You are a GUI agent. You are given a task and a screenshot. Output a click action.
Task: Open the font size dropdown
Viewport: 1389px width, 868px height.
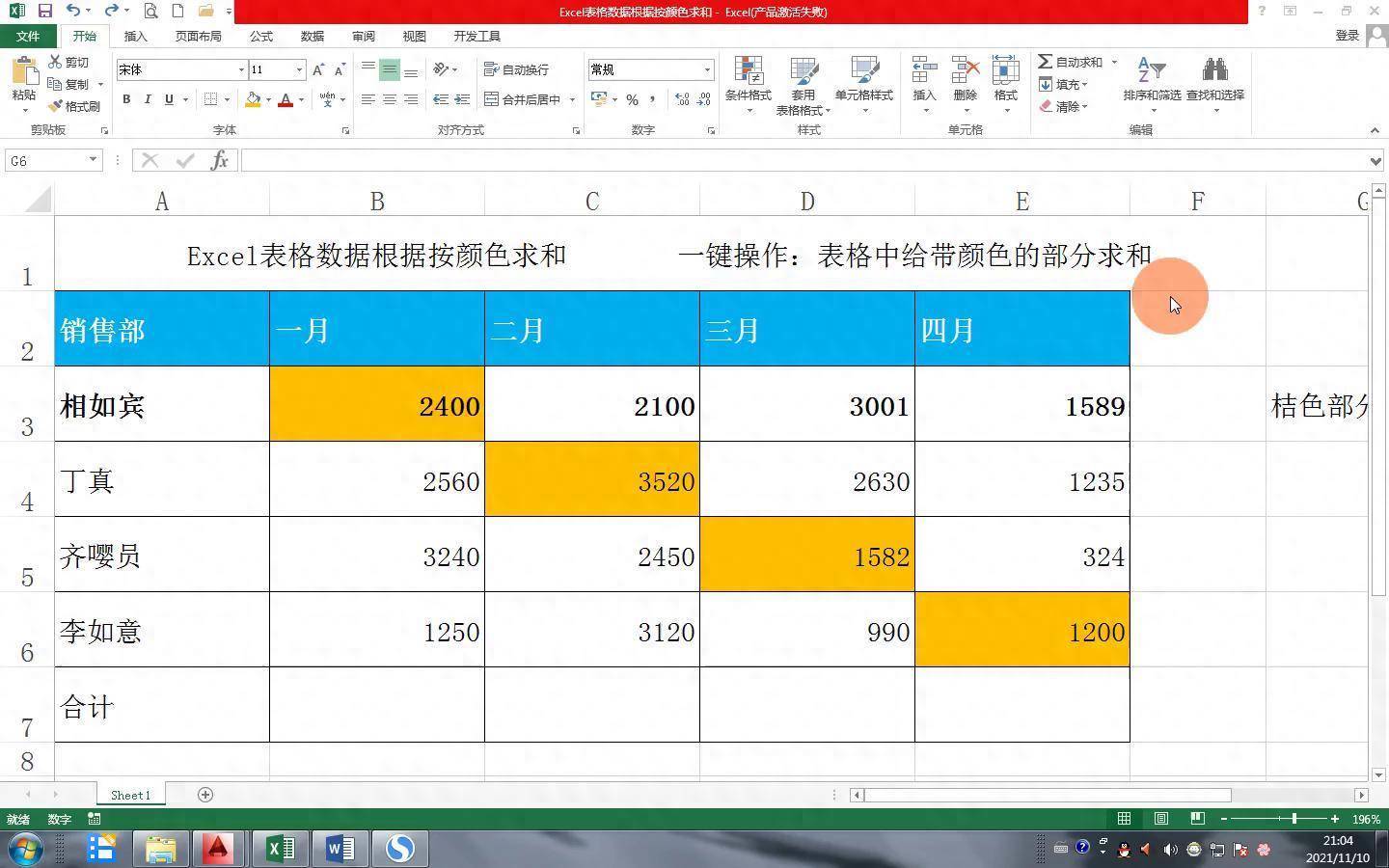coord(299,69)
